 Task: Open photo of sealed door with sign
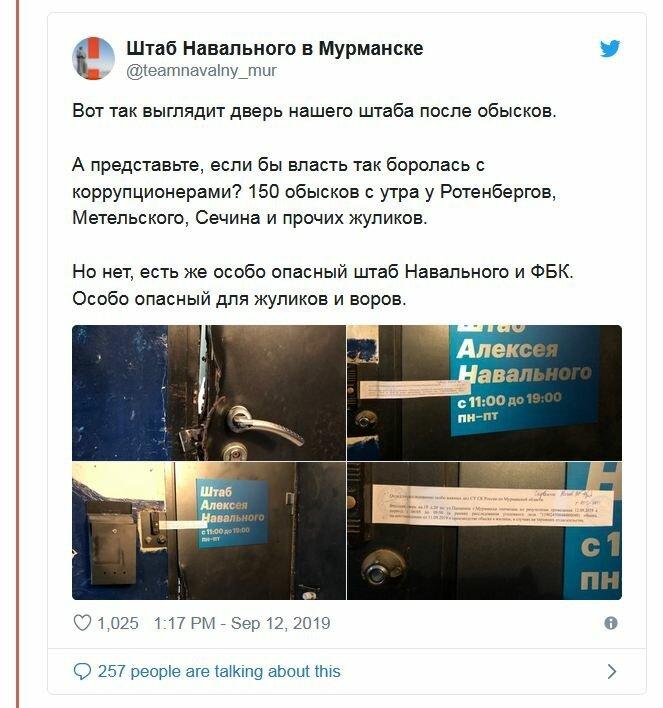point(484,393)
